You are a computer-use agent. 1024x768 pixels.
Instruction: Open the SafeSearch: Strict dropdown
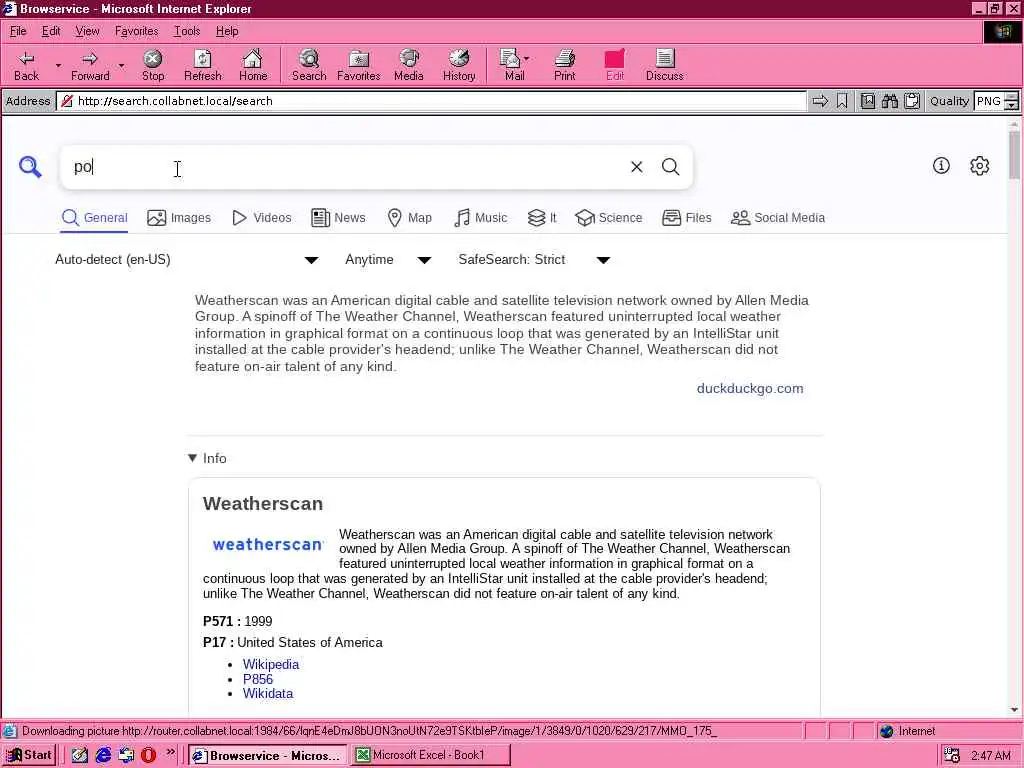(x=534, y=260)
